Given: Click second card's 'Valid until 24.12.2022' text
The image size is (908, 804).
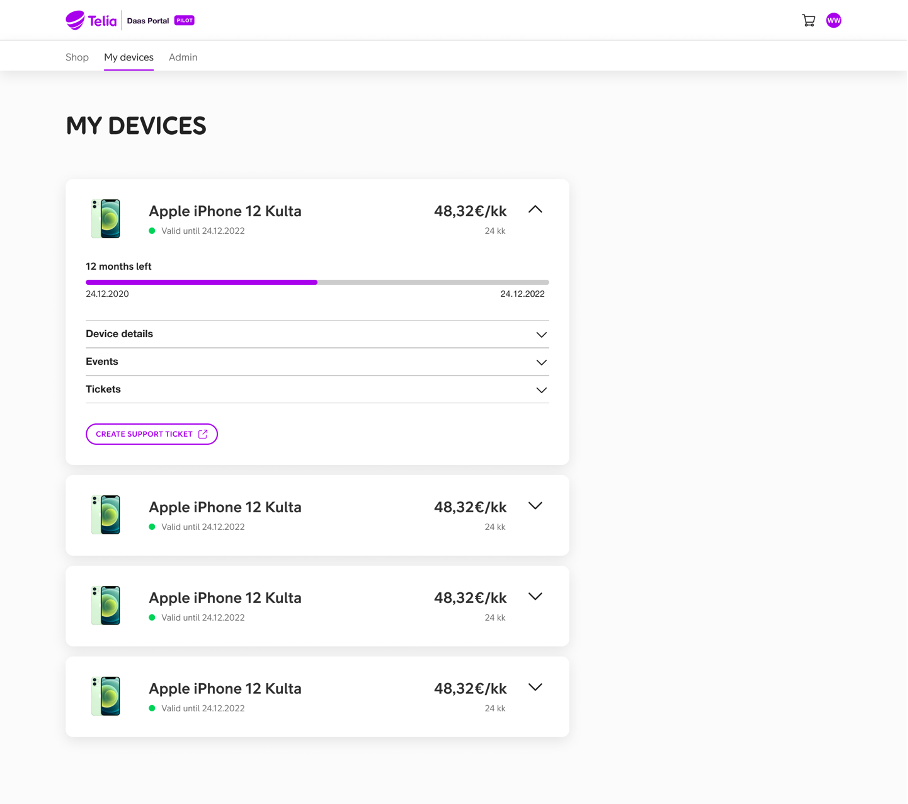Looking at the screenshot, I should coord(203,527).
